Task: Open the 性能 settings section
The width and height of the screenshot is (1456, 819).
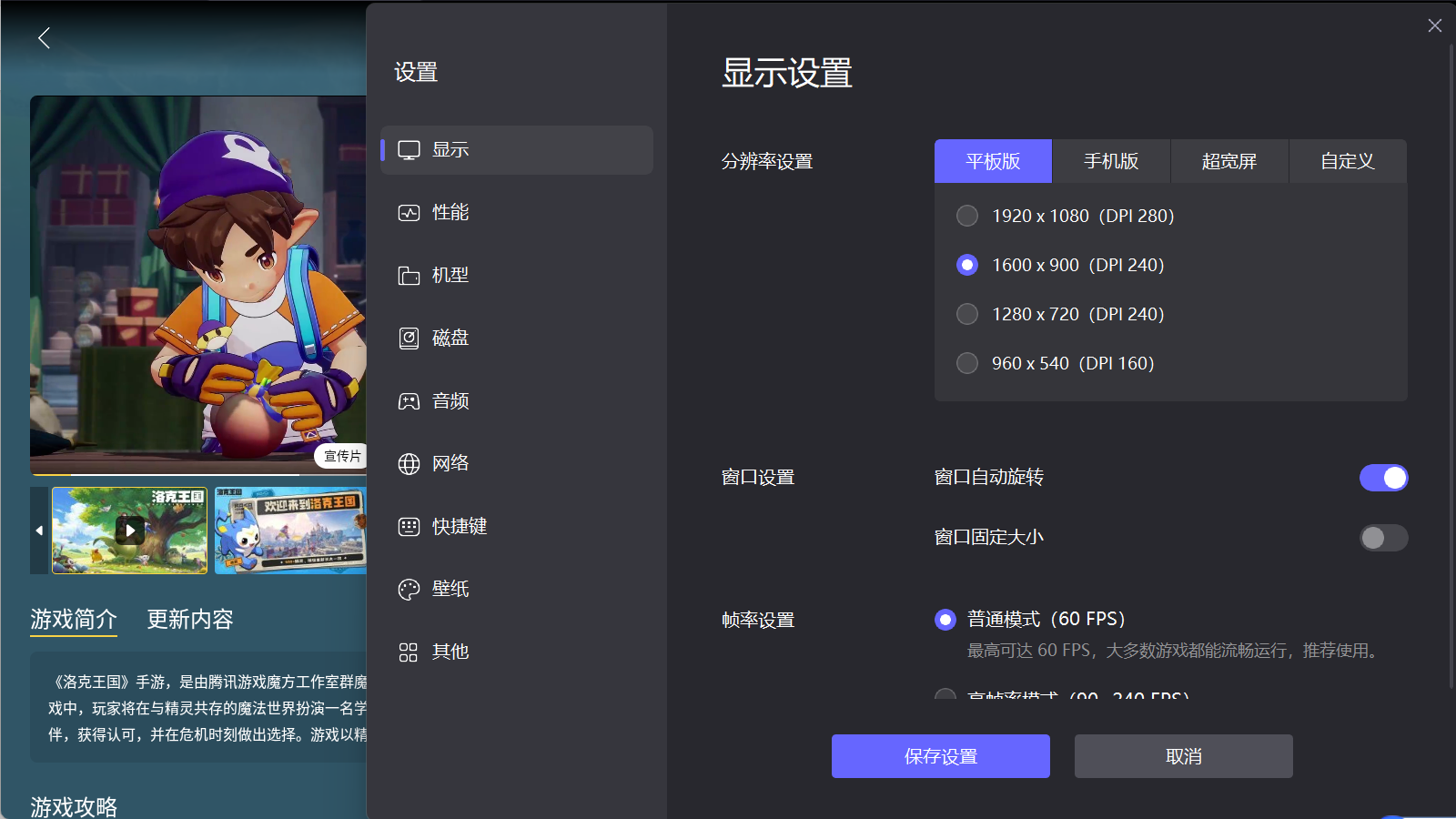Action: (517, 213)
